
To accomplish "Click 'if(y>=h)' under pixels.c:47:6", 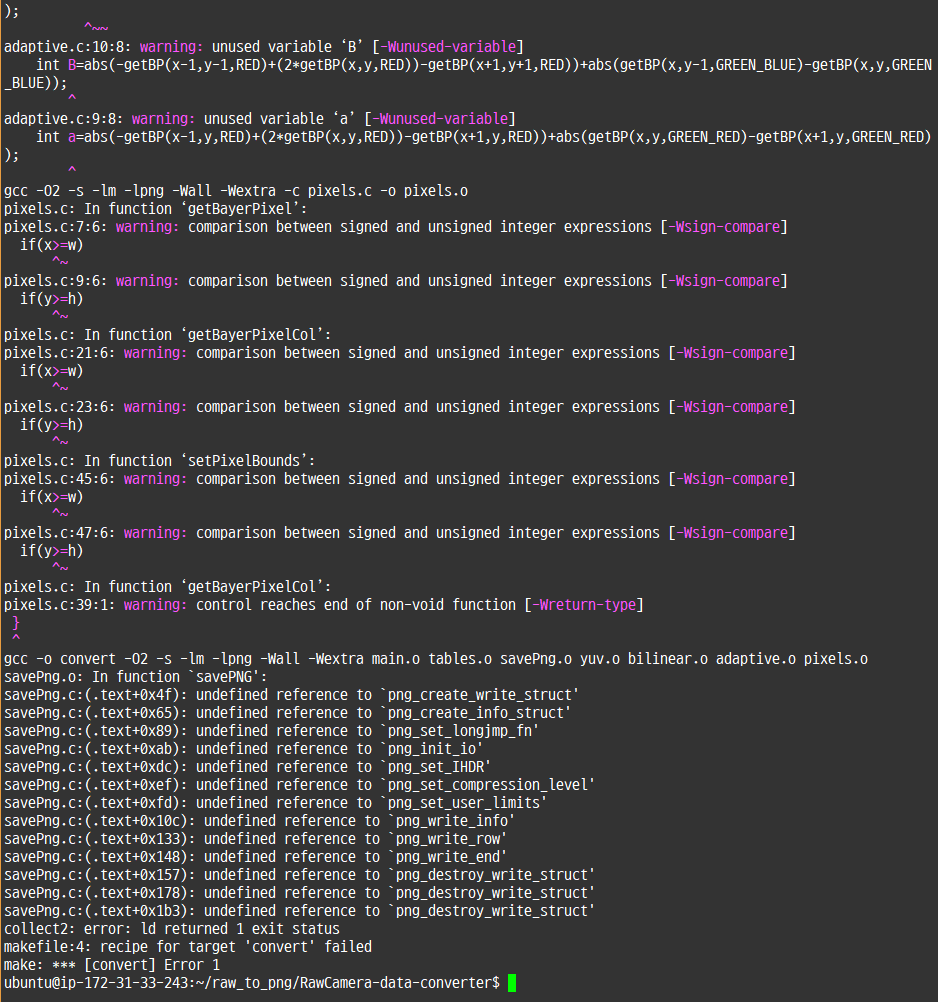I will click(52, 551).
